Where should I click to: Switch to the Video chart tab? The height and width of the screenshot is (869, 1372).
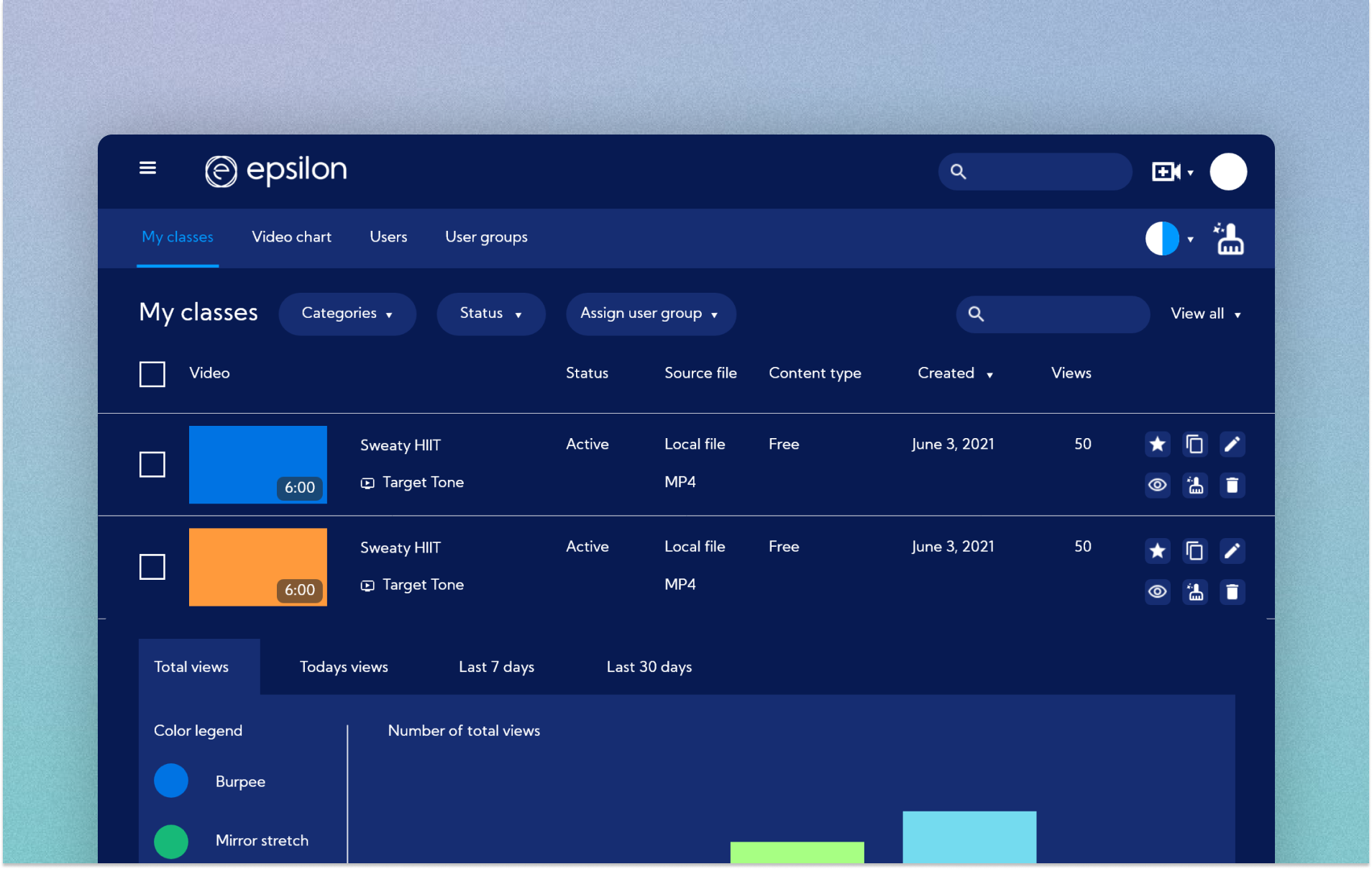(x=291, y=237)
